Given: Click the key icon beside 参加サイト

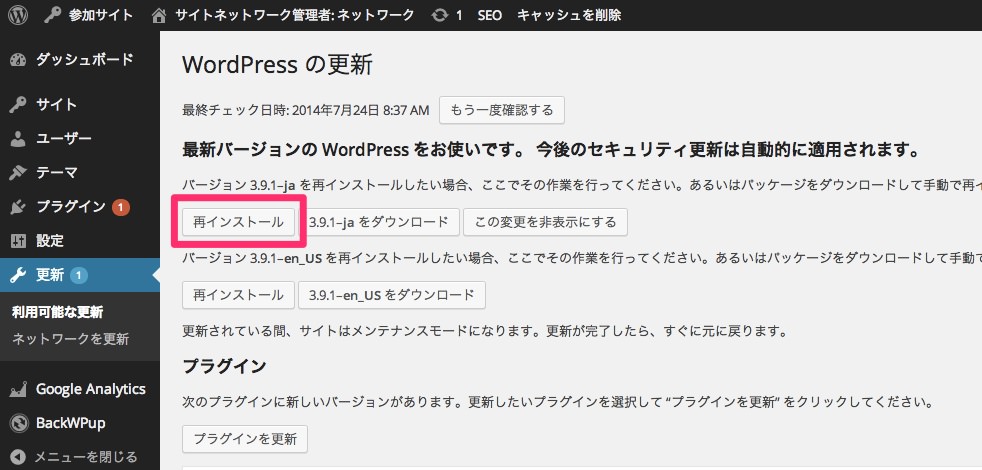Looking at the screenshot, I should (52, 15).
